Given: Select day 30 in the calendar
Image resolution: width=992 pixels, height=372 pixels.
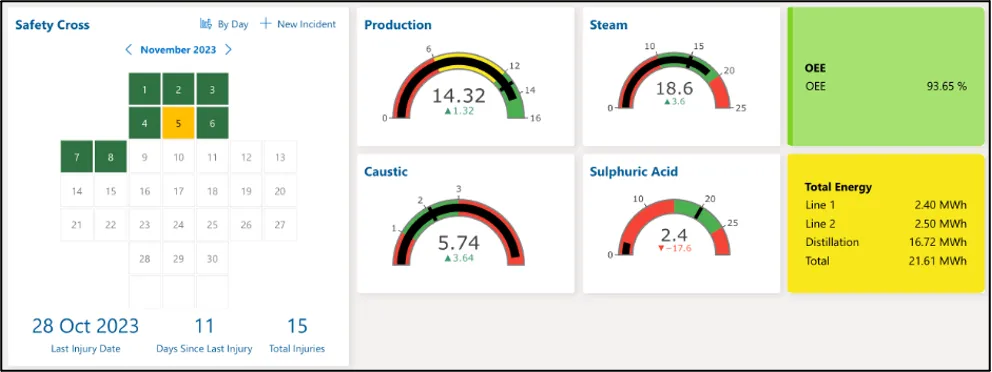Looking at the screenshot, I should coord(213,259).
